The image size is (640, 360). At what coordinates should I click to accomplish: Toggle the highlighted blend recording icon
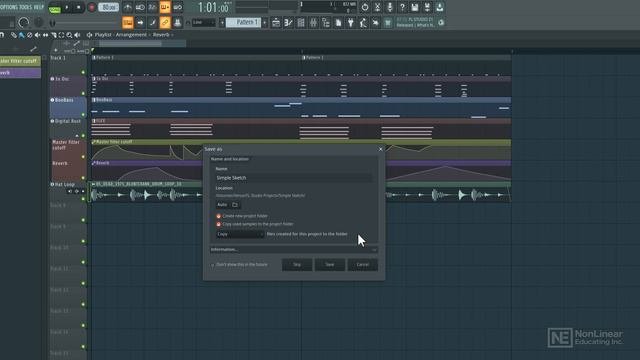coord(165,7)
